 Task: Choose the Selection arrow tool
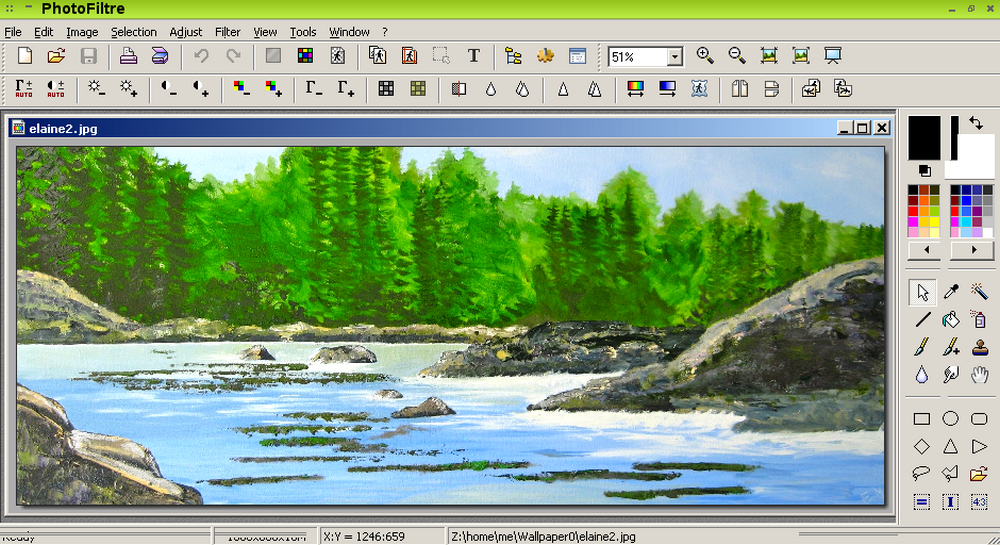[922, 292]
